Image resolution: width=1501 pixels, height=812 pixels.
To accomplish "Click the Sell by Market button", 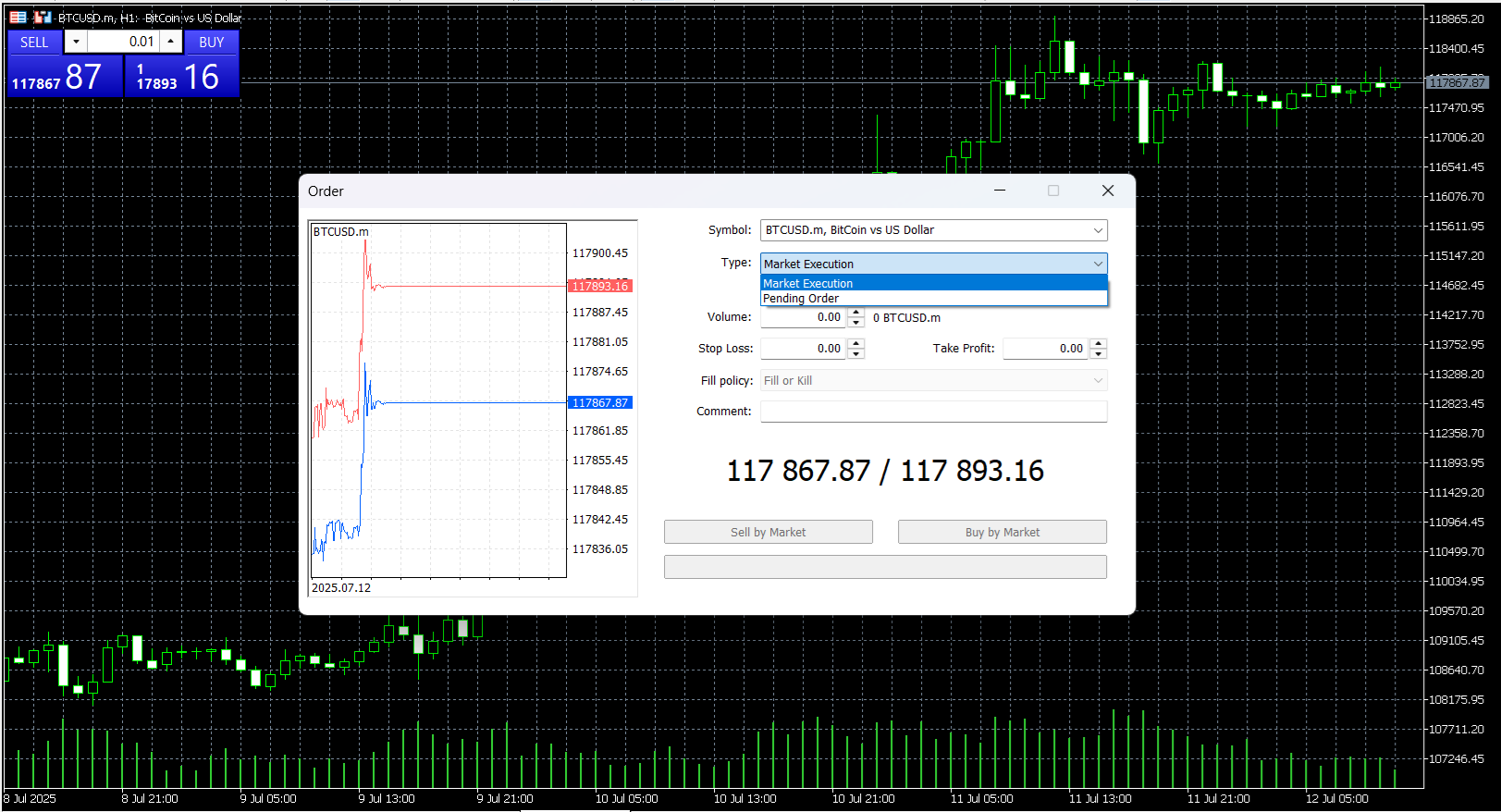I will (x=769, y=532).
